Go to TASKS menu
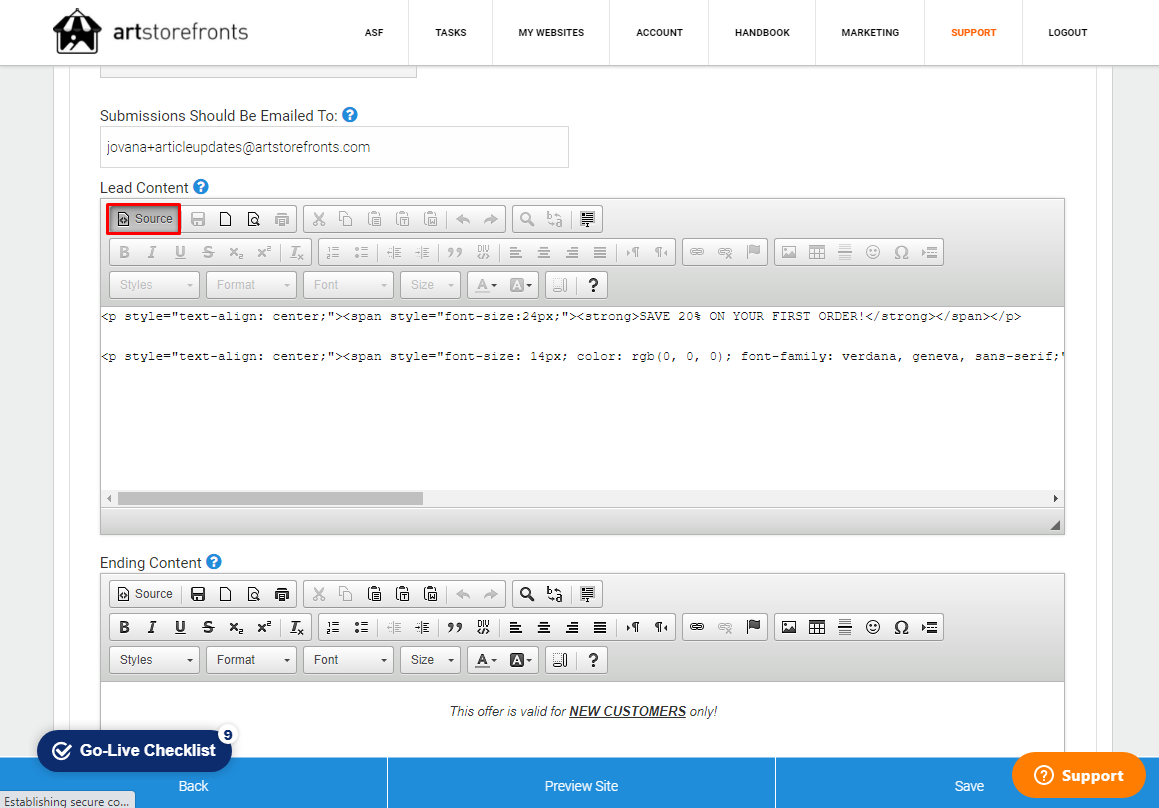 [x=451, y=33]
